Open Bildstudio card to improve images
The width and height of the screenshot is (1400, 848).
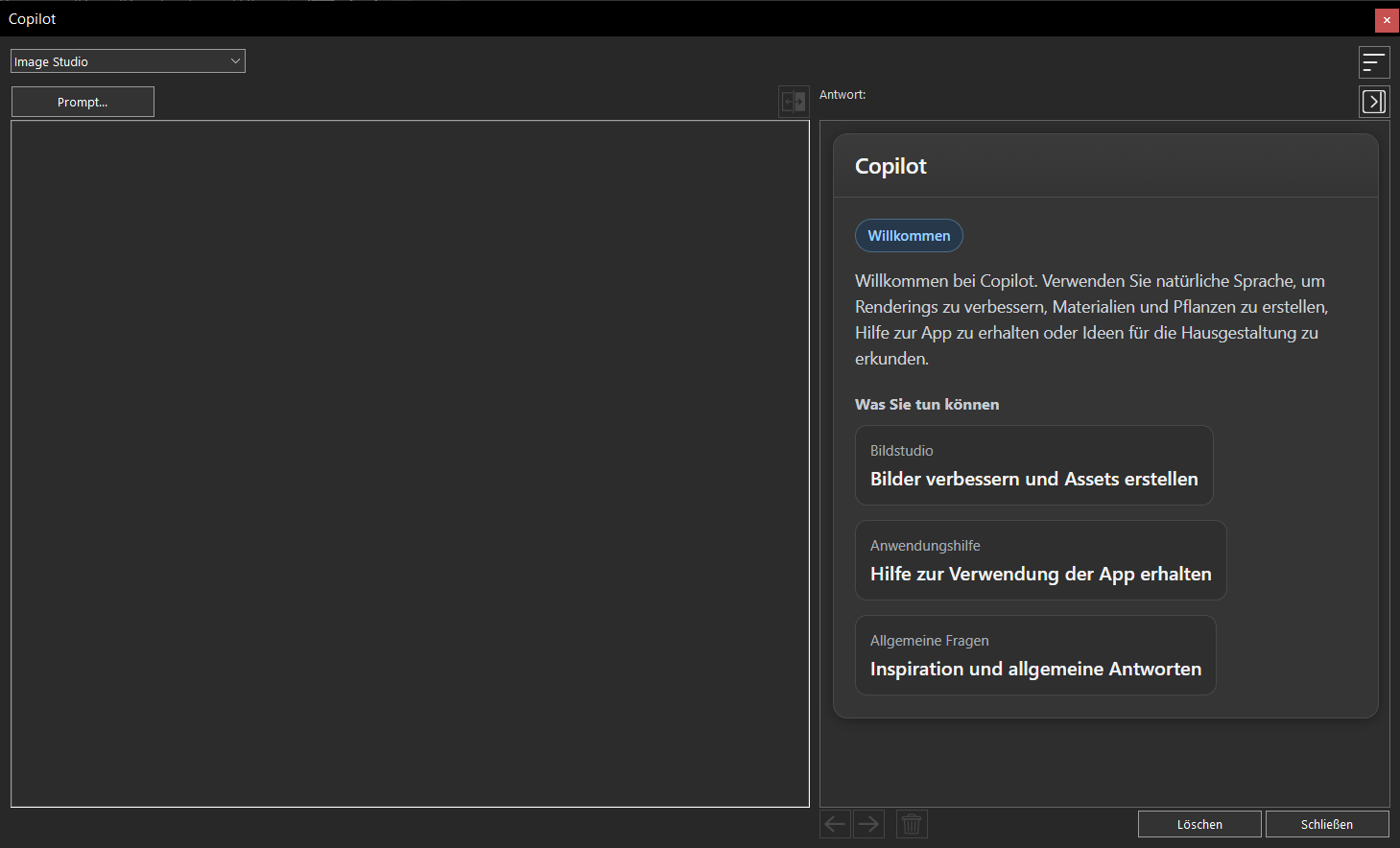click(1034, 465)
